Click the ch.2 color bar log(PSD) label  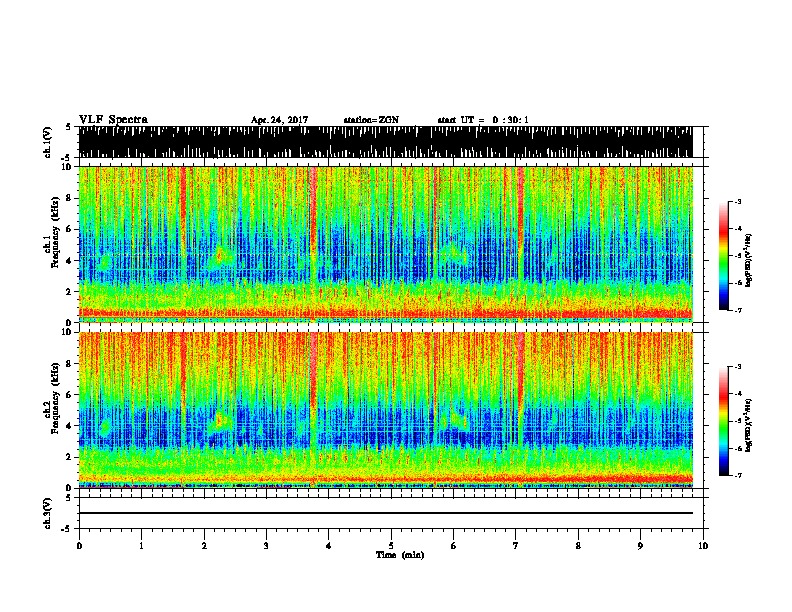tap(749, 425)
